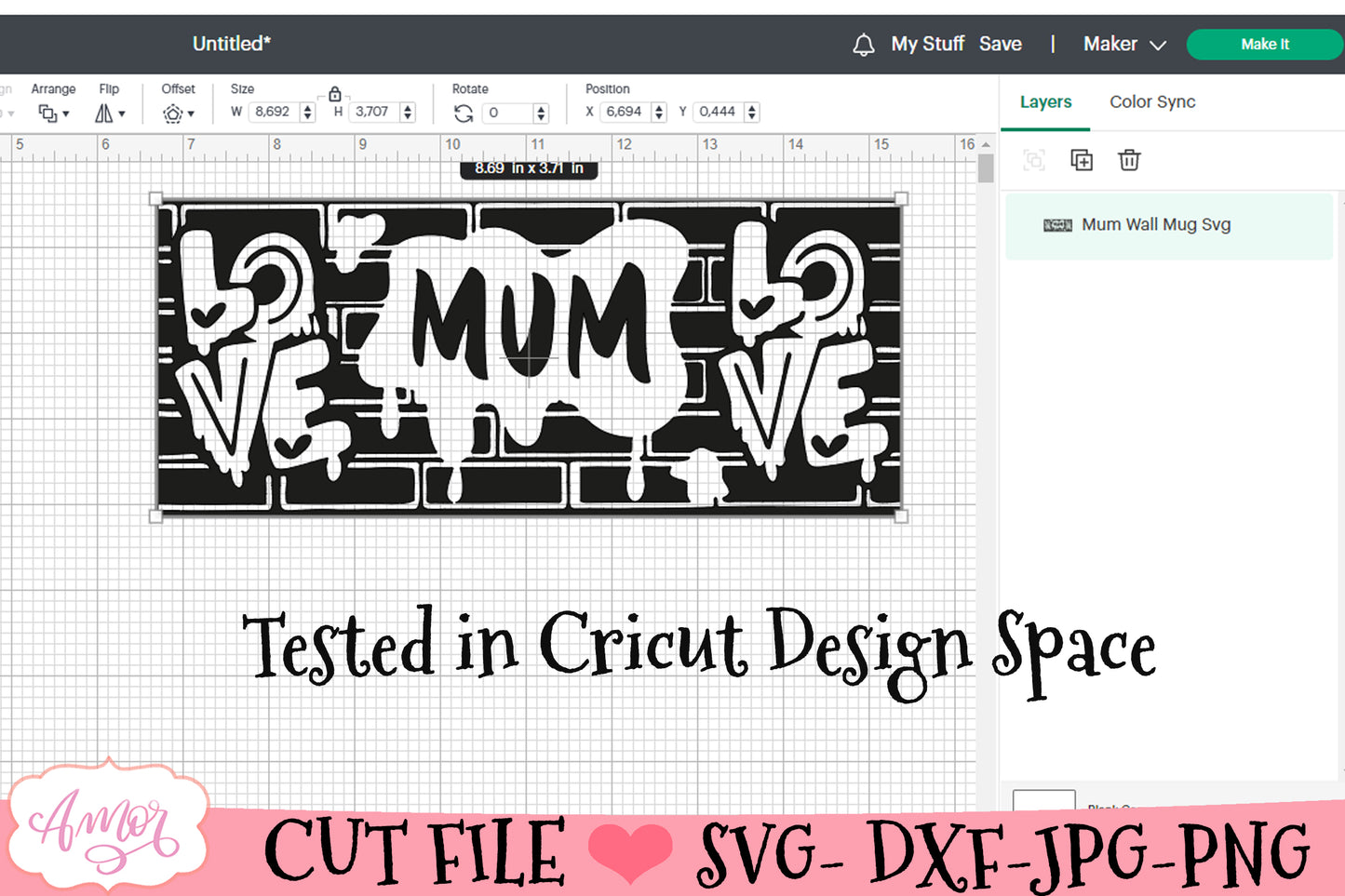Image resolution: width=1345 pixels, height=896 pixels.
Task: Click the MUM graffiti design on canvas
Action: pyautogui.click(x=529, y=357)
